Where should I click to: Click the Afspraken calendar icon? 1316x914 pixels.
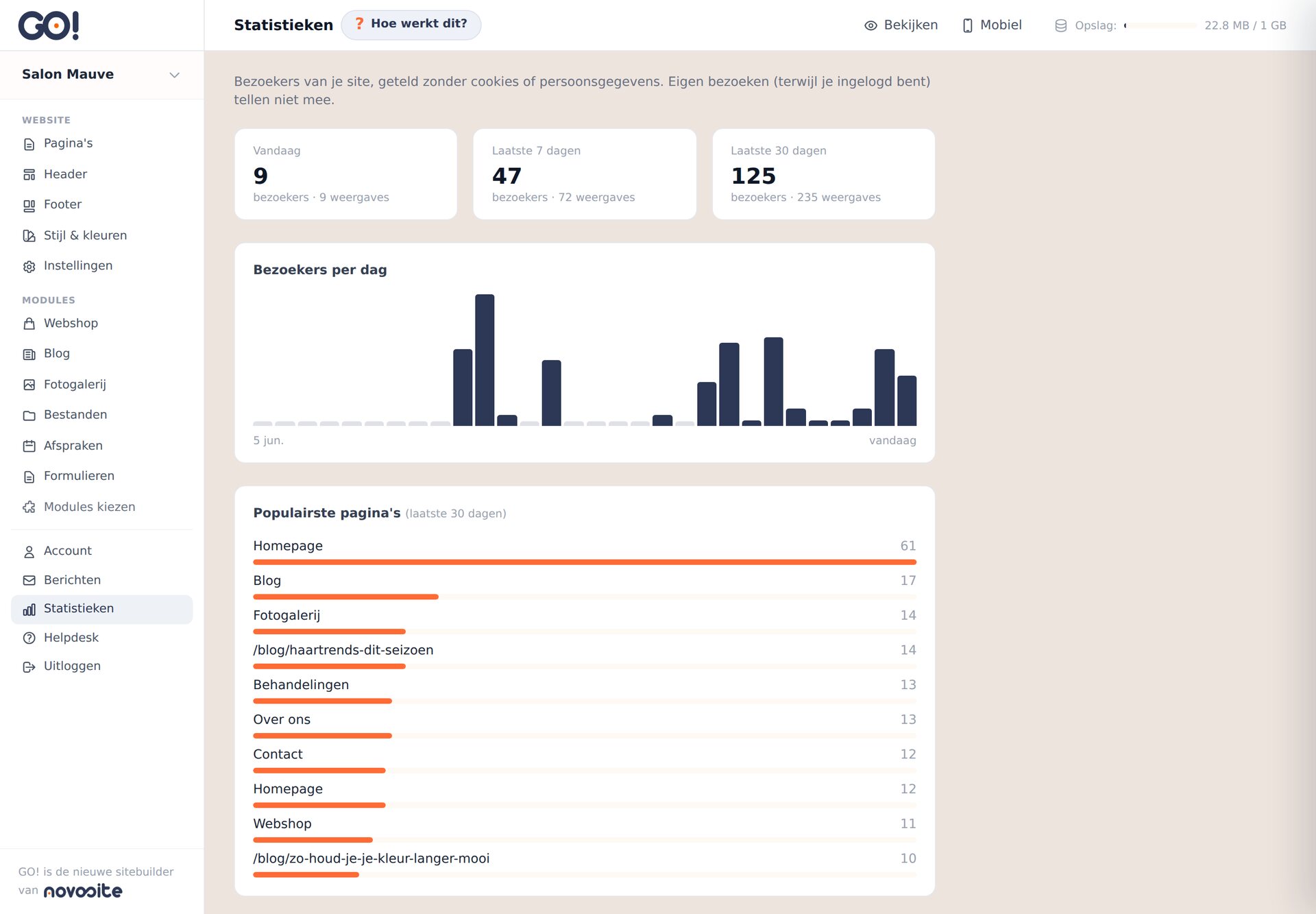(x=29, y=446)
